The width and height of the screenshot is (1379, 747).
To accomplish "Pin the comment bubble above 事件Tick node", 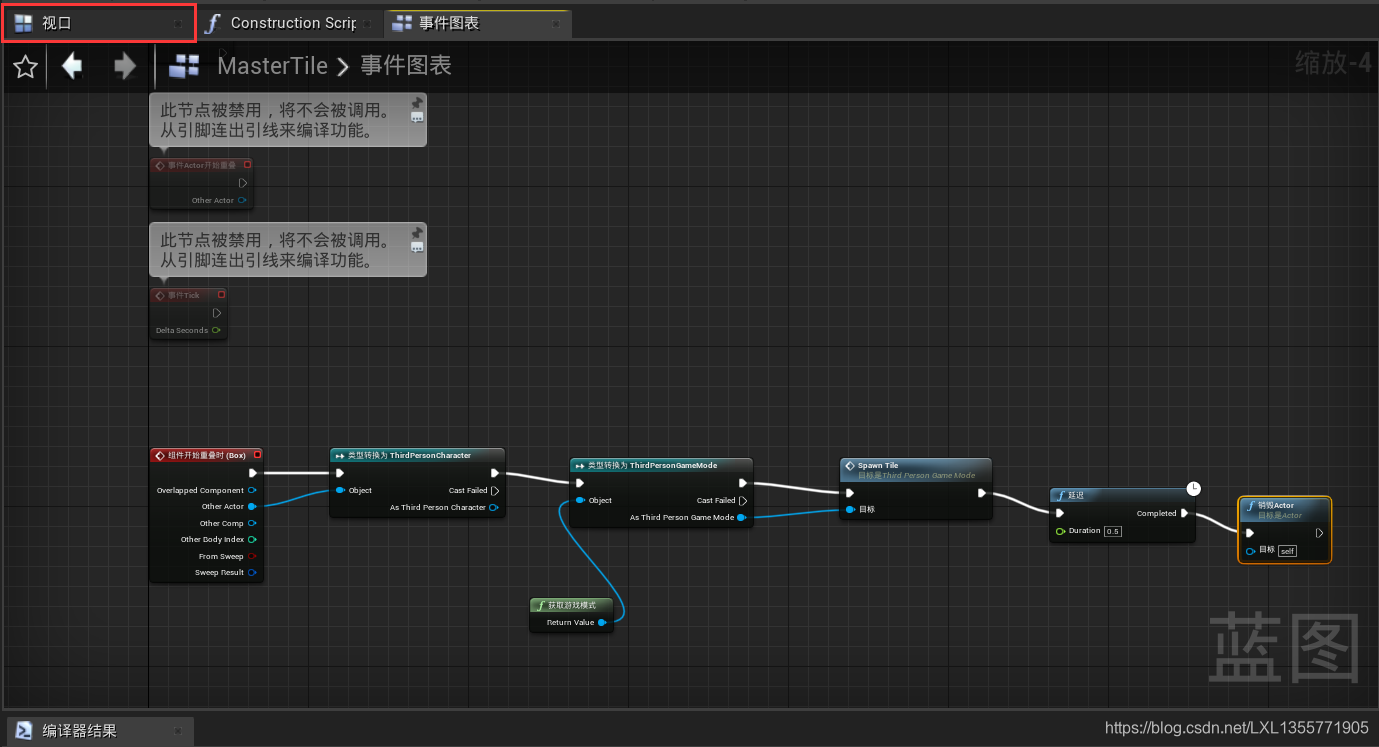I will pyautogui.click(x=417, y=232).
